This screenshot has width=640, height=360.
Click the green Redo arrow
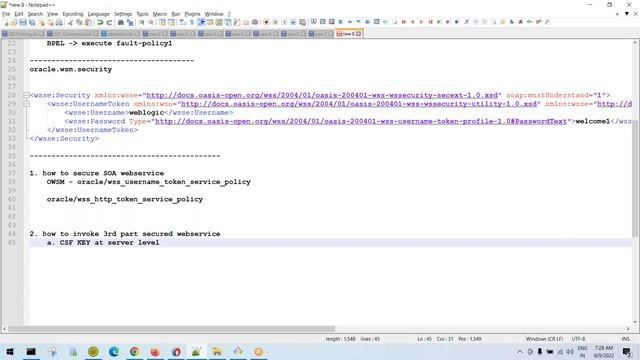pyautogui.click(x=109, y=22)
